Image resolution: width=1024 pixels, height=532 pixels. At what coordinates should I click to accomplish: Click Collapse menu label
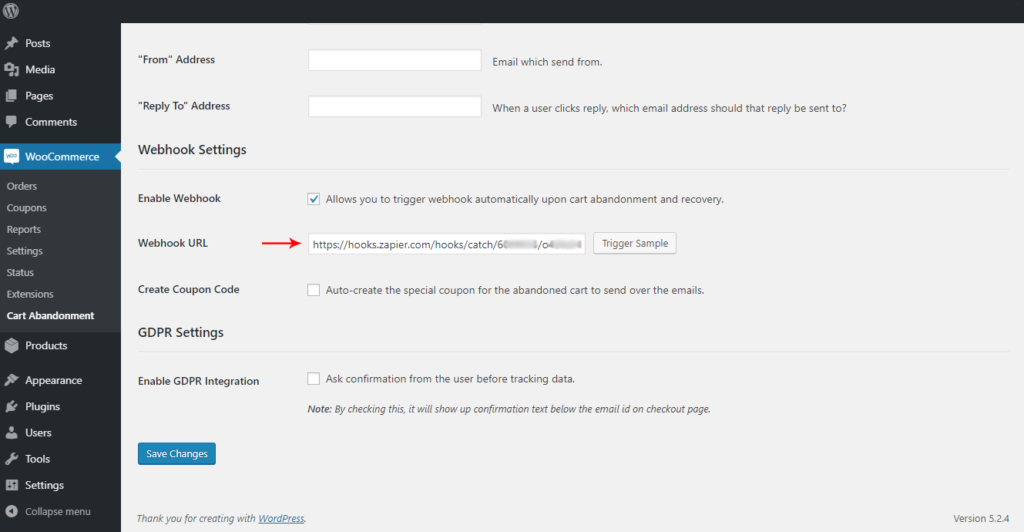coord(57,511)
